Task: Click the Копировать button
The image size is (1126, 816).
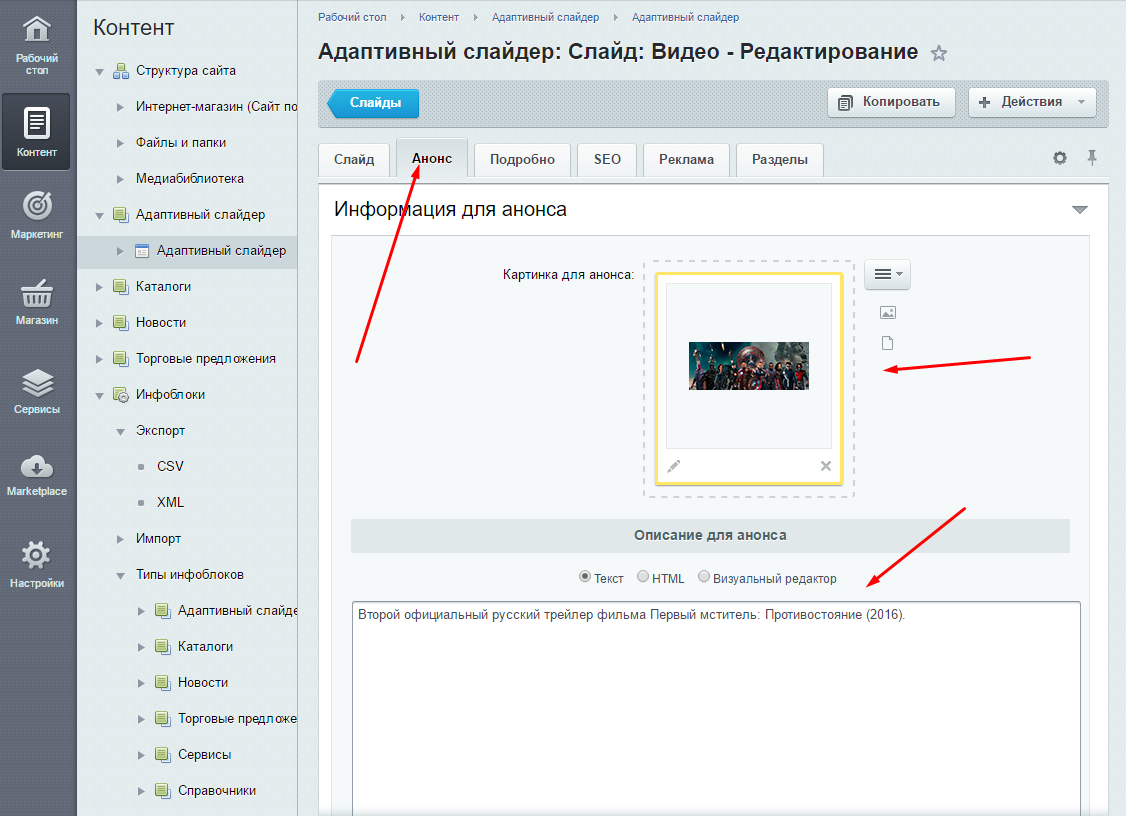Action: tap(891, 102)
